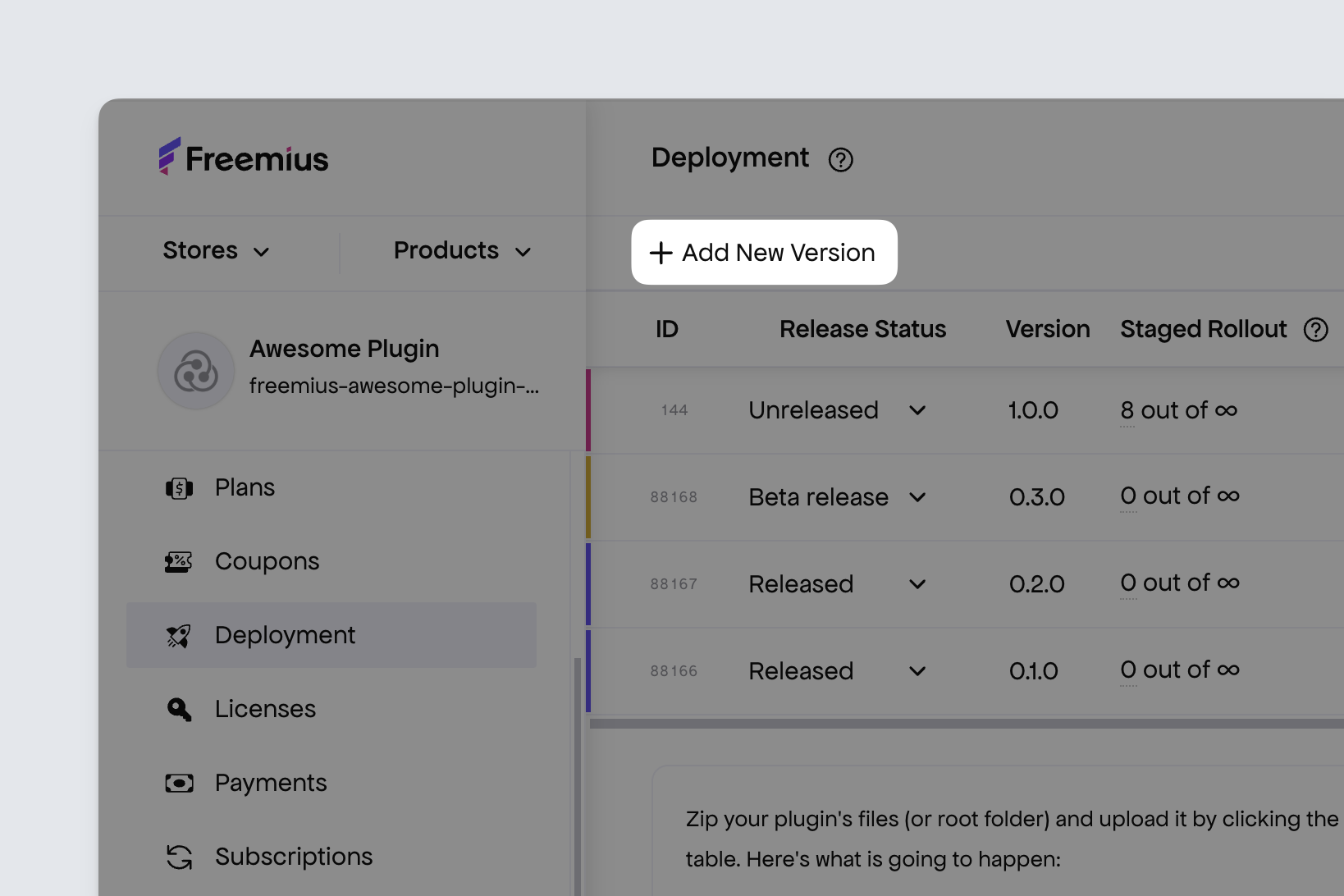
Task: Click version ID 144
Action: pyautogui.click(x=674, y=410)
